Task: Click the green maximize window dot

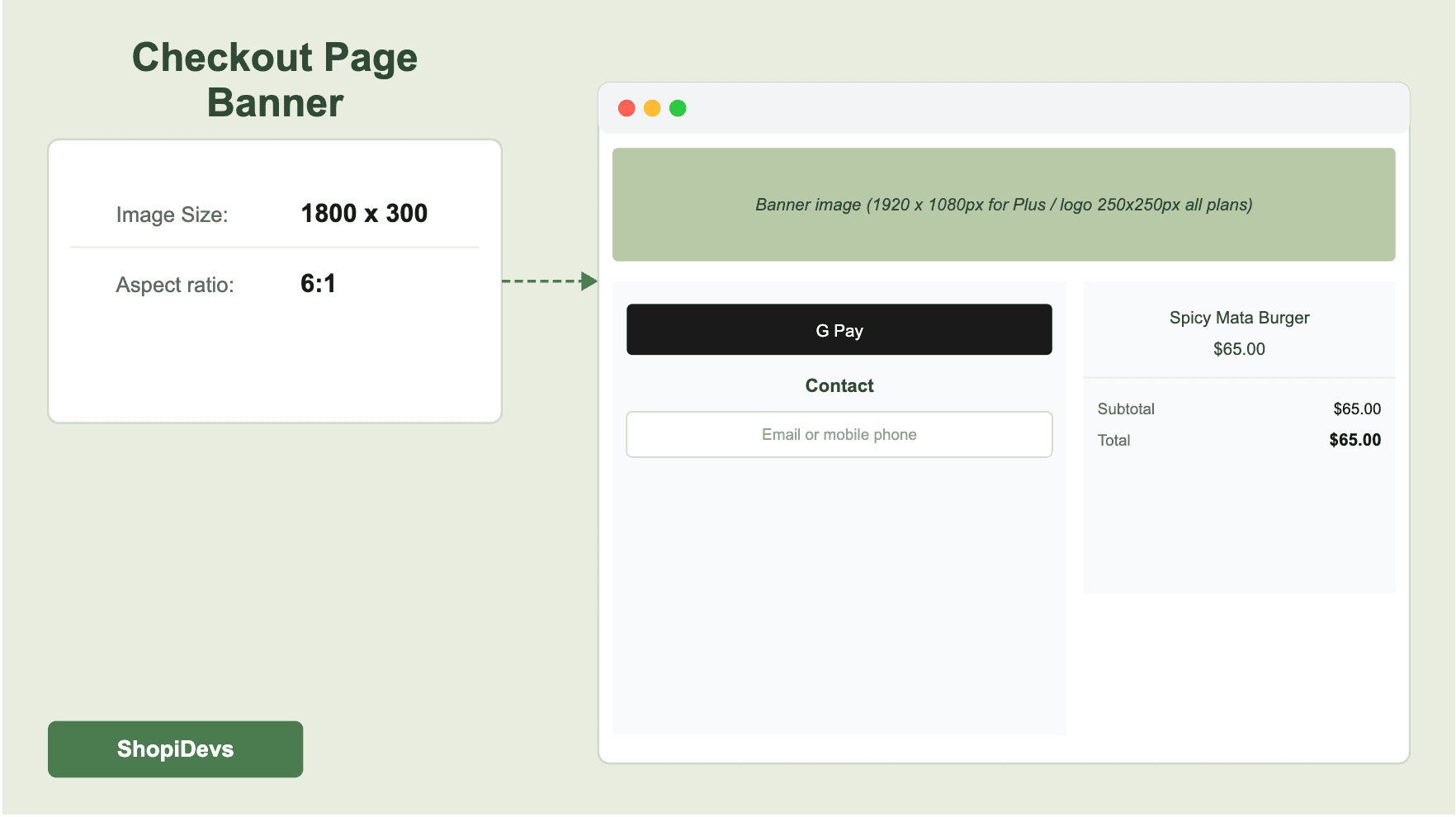Action: click(x=678, y=108)
